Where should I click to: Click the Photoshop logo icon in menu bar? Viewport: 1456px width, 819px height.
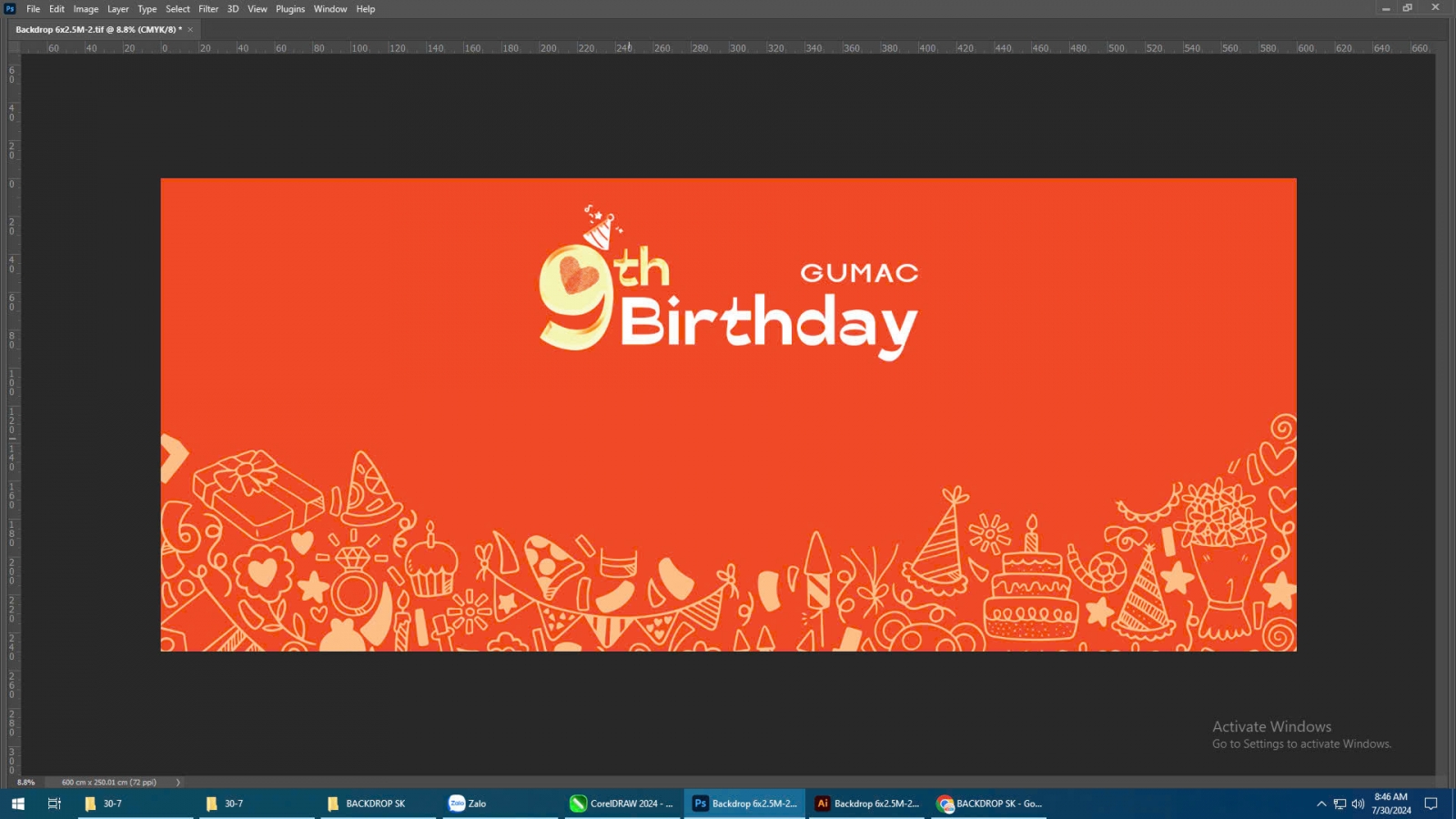(x=10, y=9)
